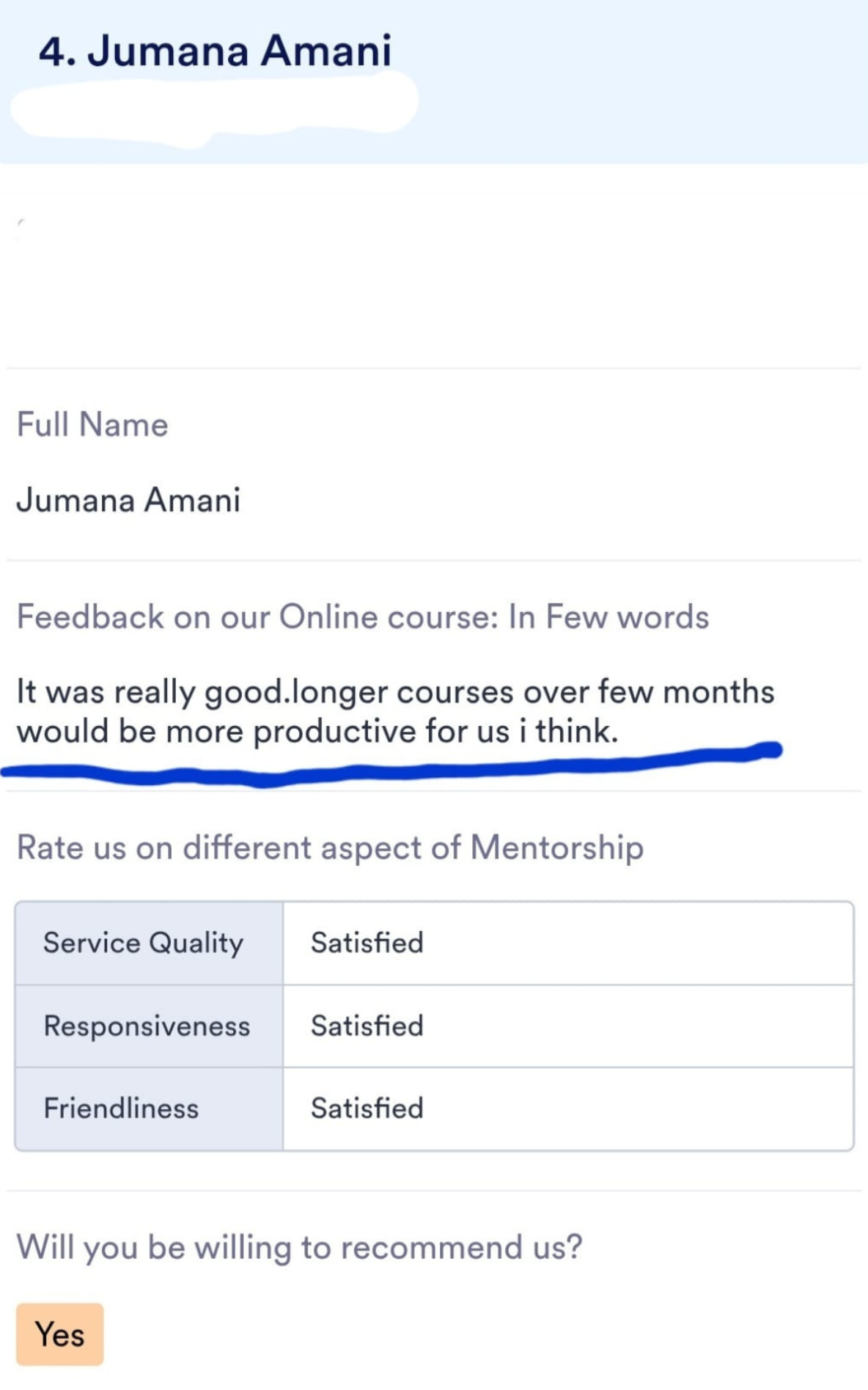Image resolution: width=868 pixels, height=1390 pixels.
Task: Select the 'It was really good' feedback text
Action: pyautogui.click(x=152, y=692)
